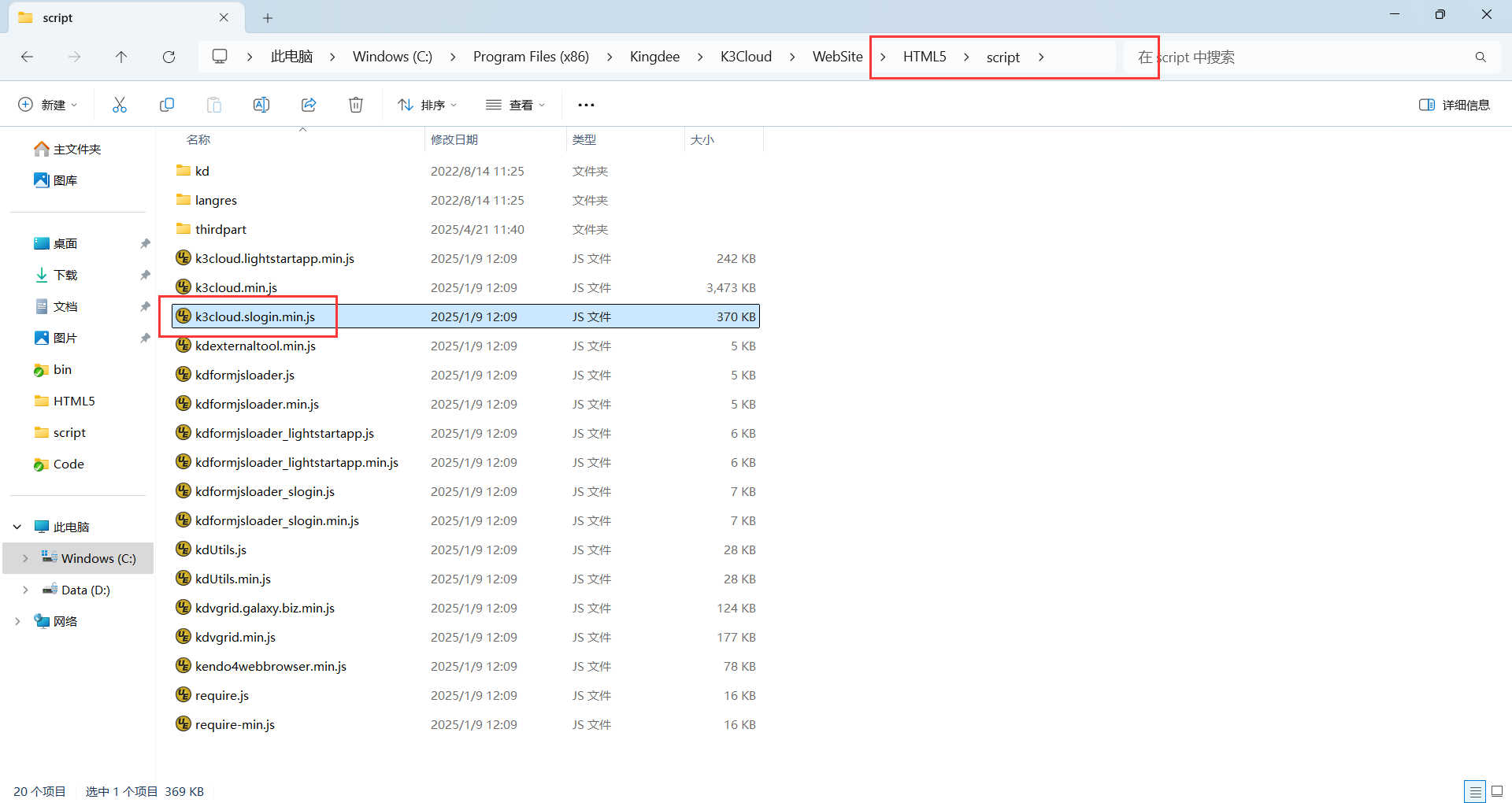Expand the Network (网络) tree node

17,621
